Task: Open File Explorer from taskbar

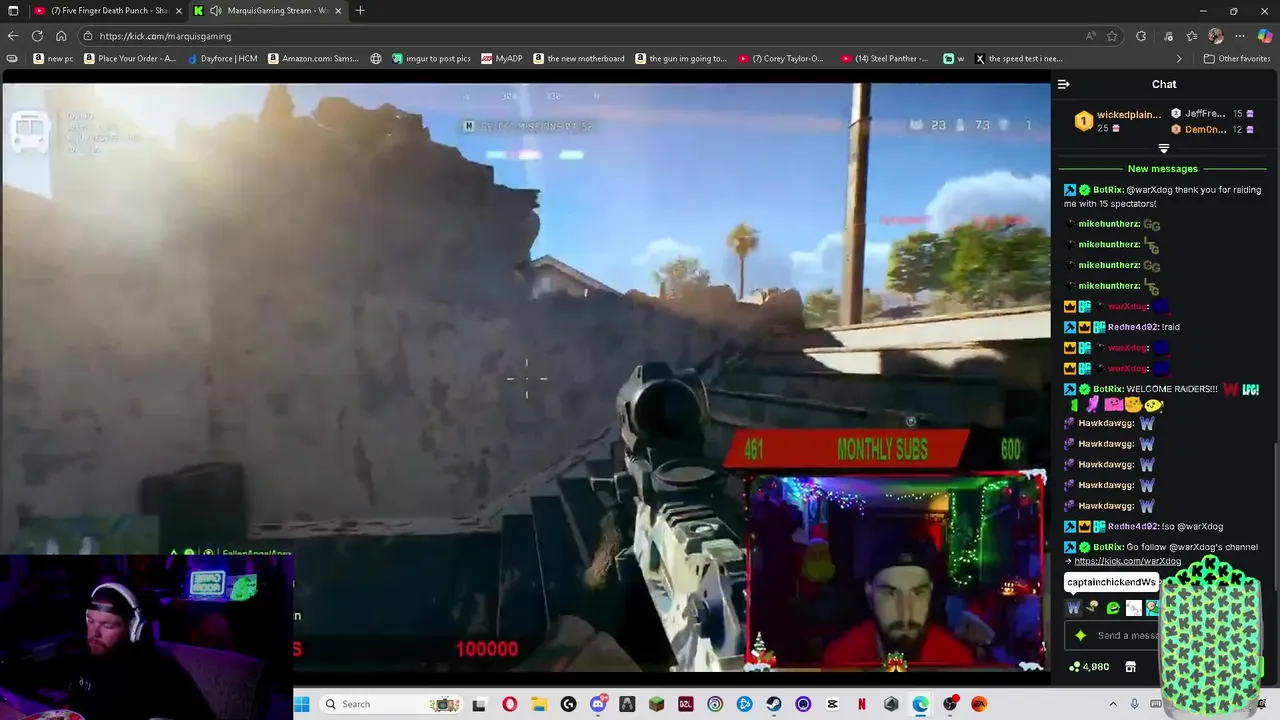Action: coord(539,704)
